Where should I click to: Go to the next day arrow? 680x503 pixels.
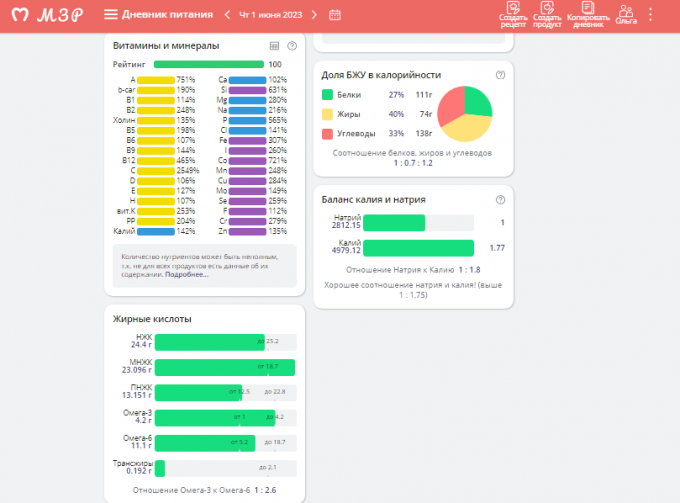315,15
